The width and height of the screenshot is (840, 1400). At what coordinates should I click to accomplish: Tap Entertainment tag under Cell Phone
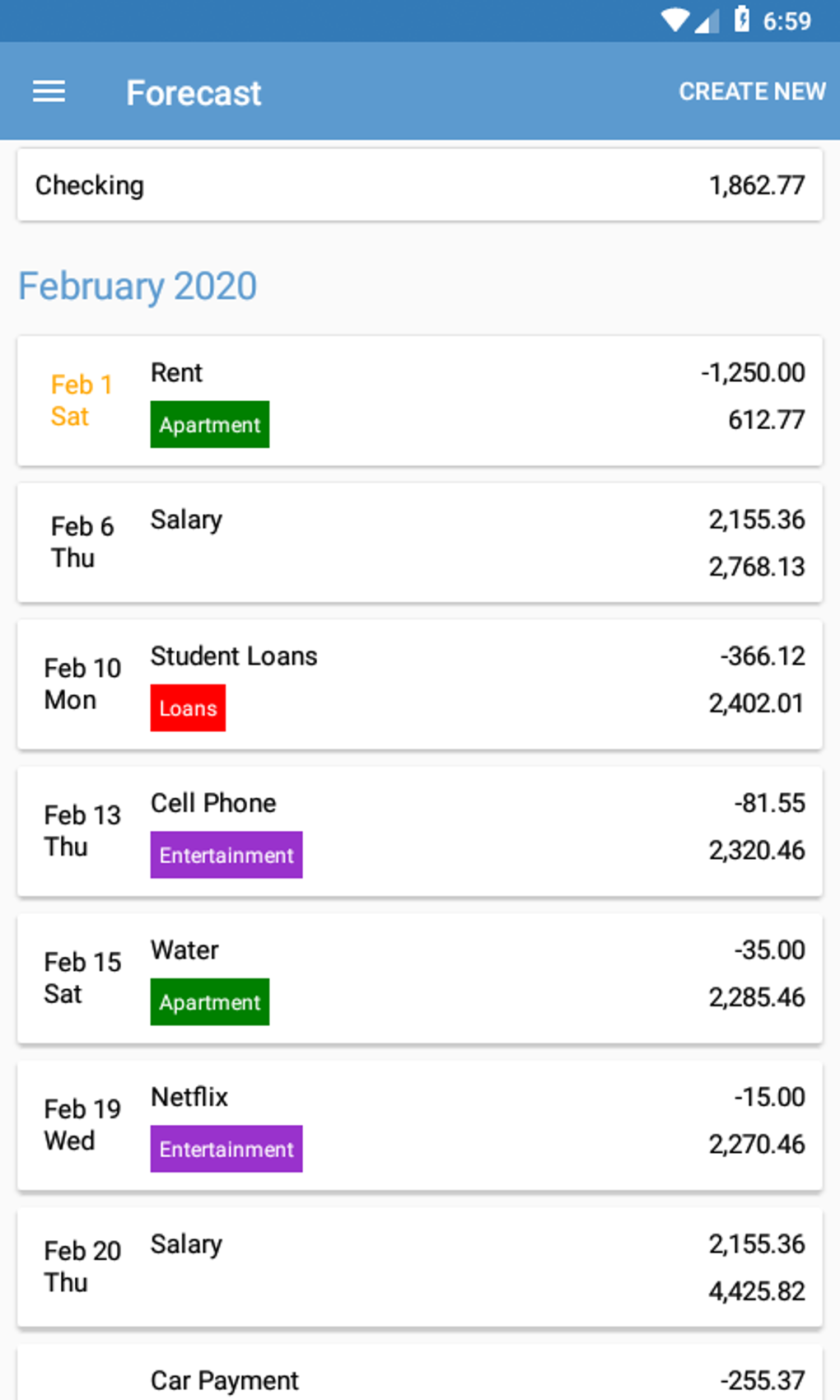pyautogui.click(x=226, y=855)
